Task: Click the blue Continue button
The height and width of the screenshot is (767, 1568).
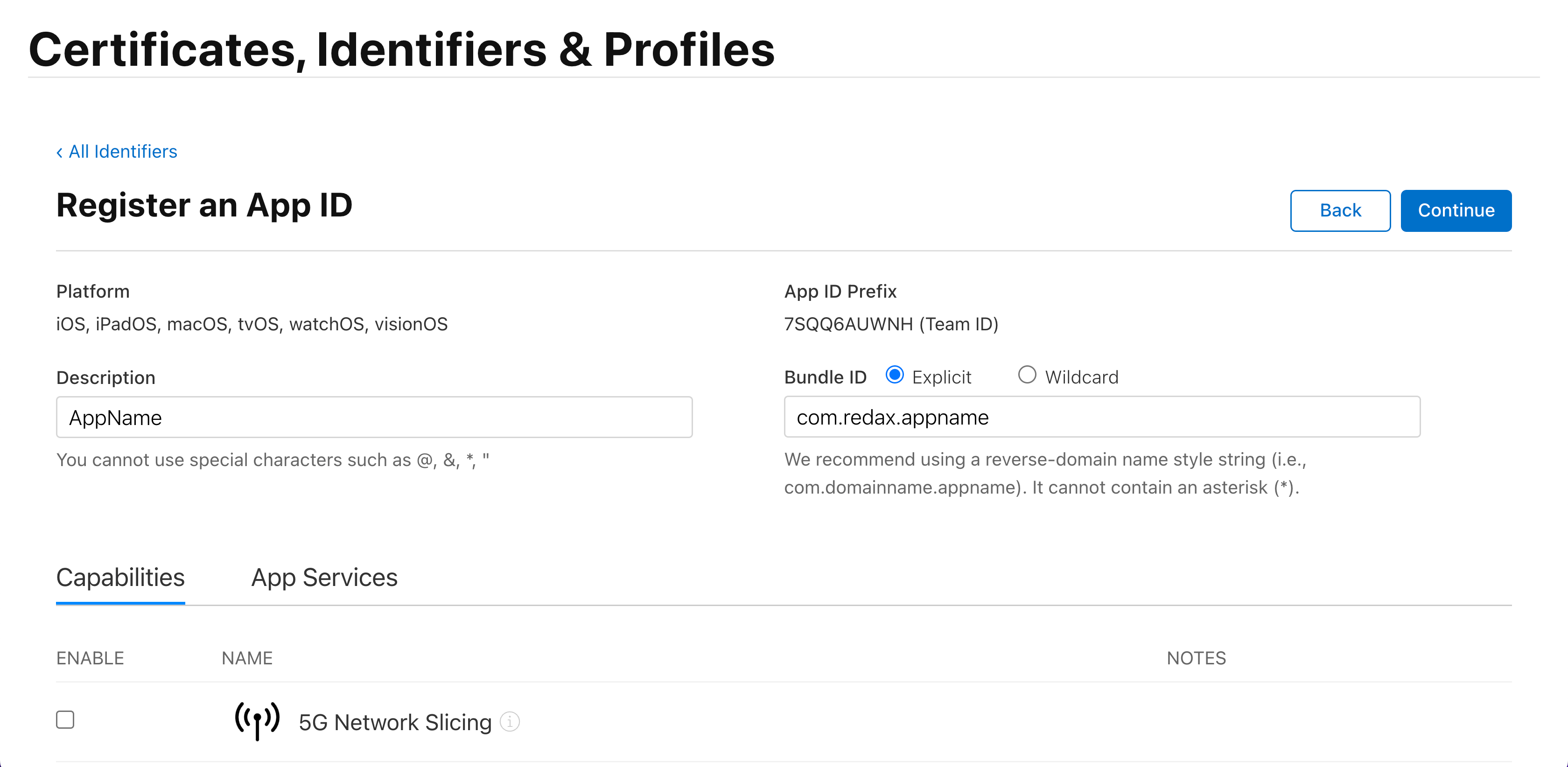Action: 1456,210
